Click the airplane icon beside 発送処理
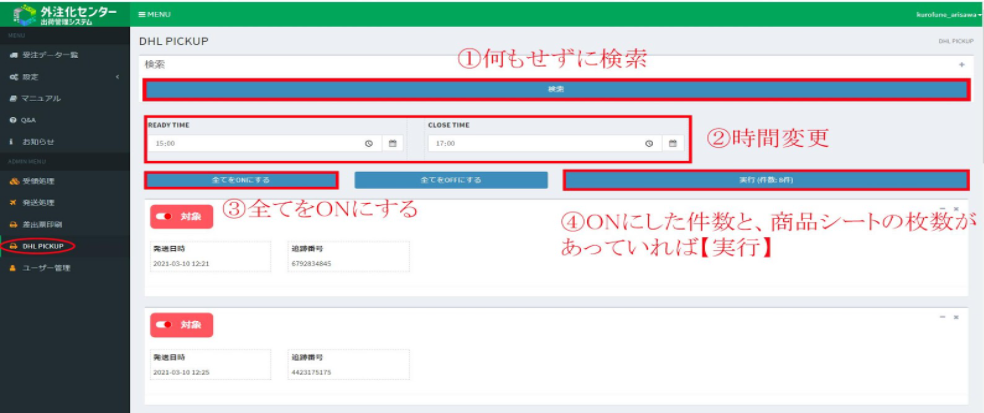Screen dimensions: 984x413 (13, 203)
